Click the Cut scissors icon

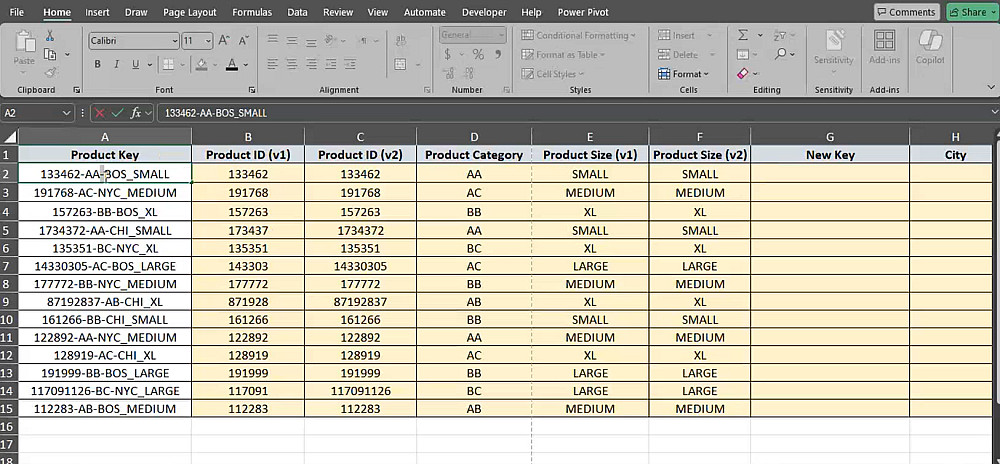[49, 36]
